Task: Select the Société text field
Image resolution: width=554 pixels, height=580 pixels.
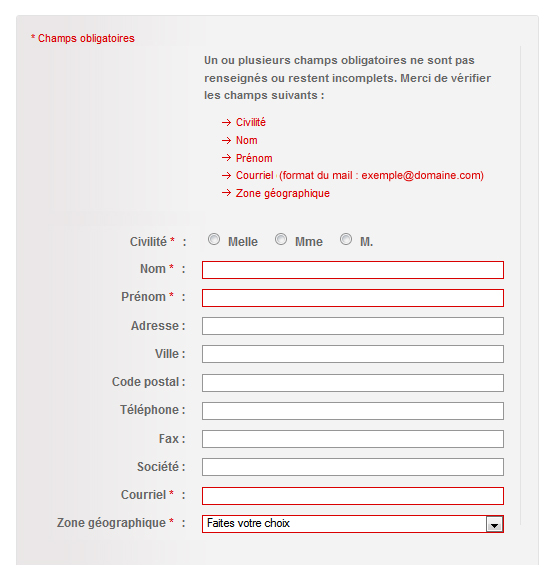Action: tap(353, 467)
